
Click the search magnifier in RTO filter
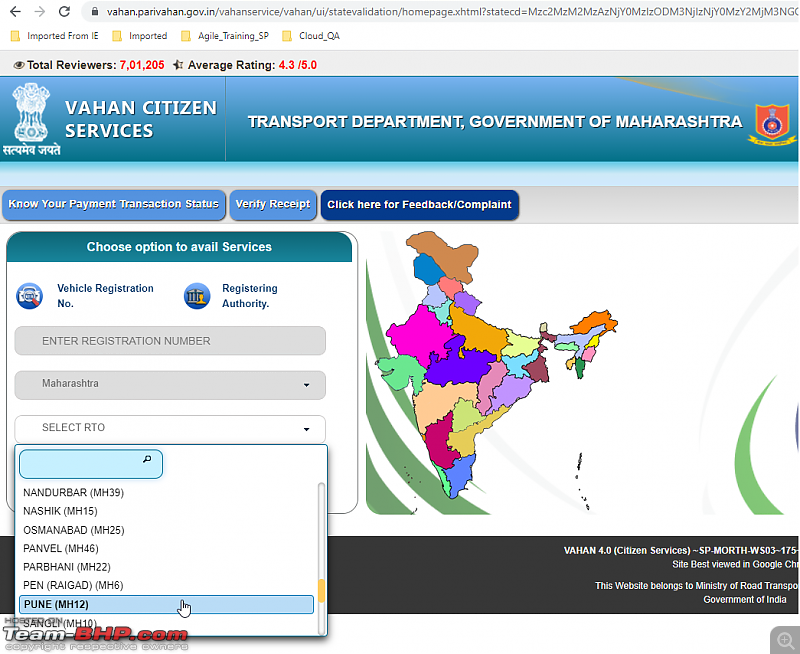click(147, 459)
